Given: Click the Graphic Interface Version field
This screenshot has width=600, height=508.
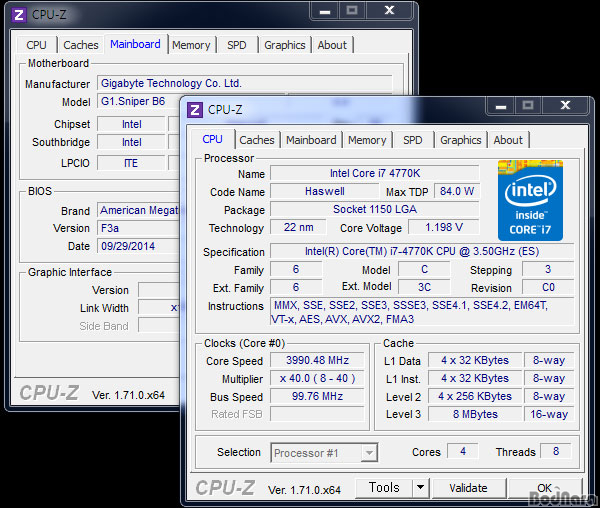Looking at the screenshot, I should point(159,290).
